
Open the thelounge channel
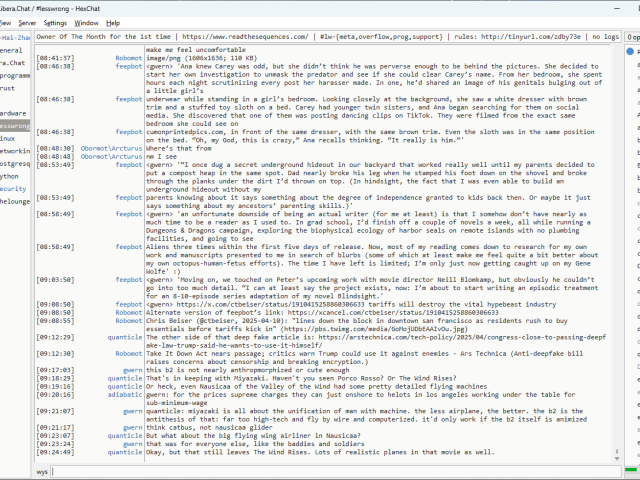click(x=15, y=201)
